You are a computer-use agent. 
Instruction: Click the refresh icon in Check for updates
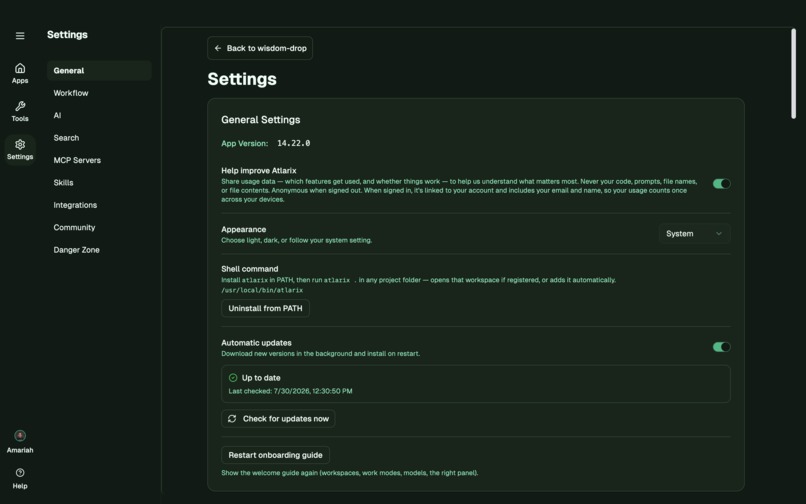(232, 419)
